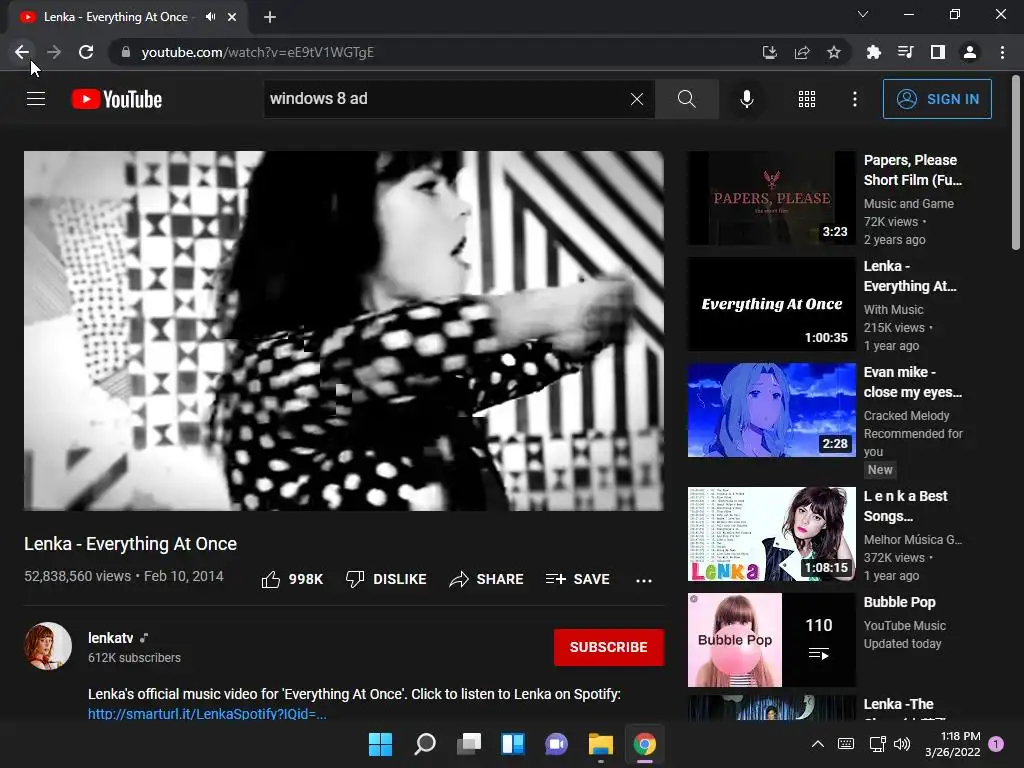1024x768 pixels.
Task: Click the browser forward arrow
Action: coord(54,52)
